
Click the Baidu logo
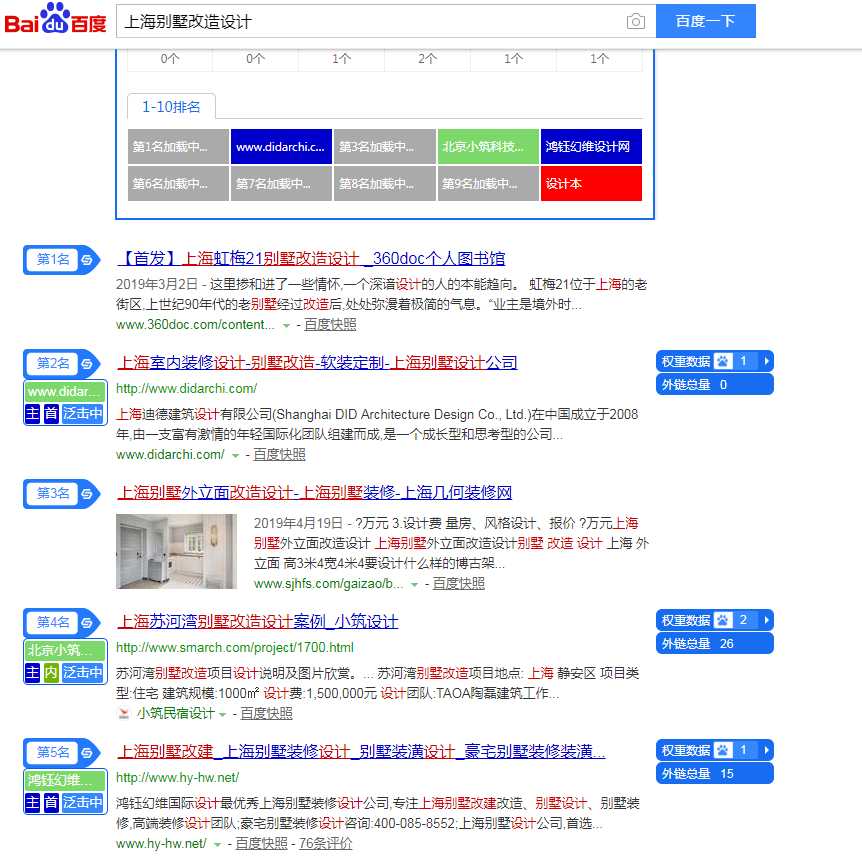coord(55,19)
